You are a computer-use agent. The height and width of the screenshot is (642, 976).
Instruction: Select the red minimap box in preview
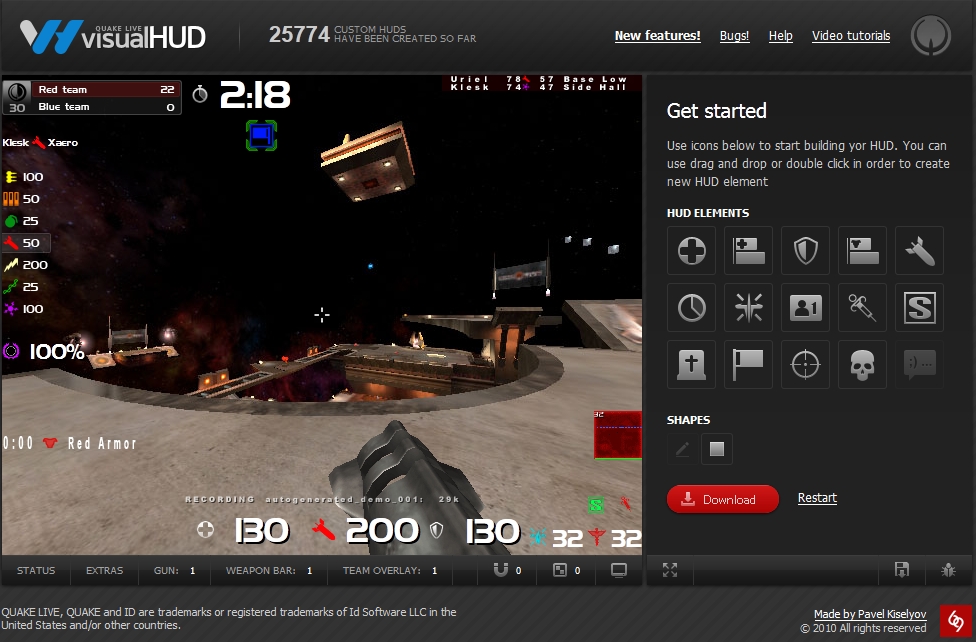coord(617,435)
